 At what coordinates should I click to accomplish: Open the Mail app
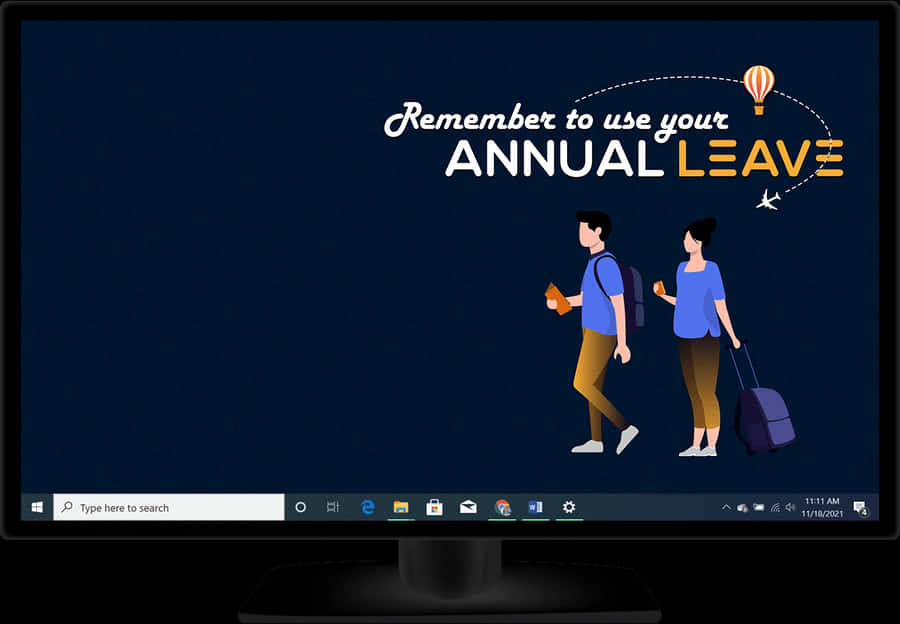(468, 507)
